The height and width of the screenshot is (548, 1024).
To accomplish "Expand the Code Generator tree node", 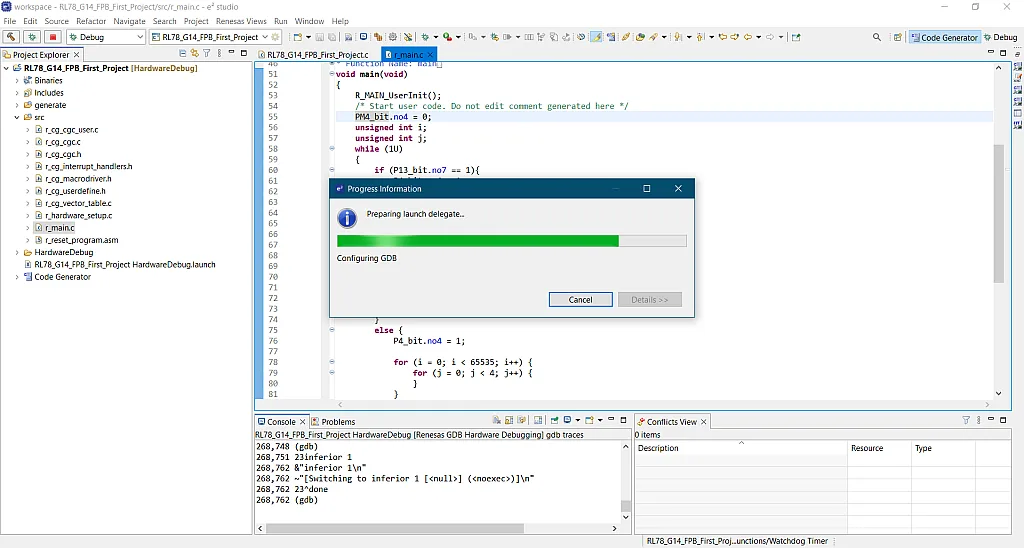I will click(x=17, y=277).
